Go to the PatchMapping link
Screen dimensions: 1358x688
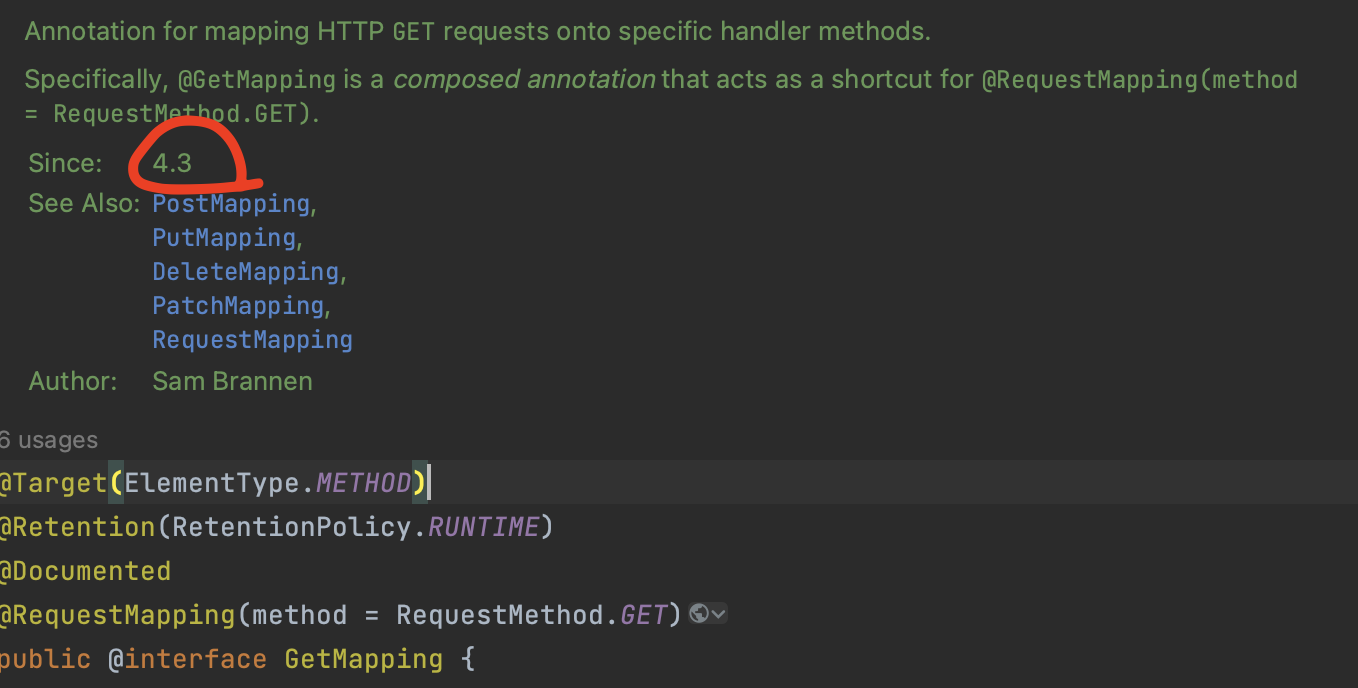(238, 306)
